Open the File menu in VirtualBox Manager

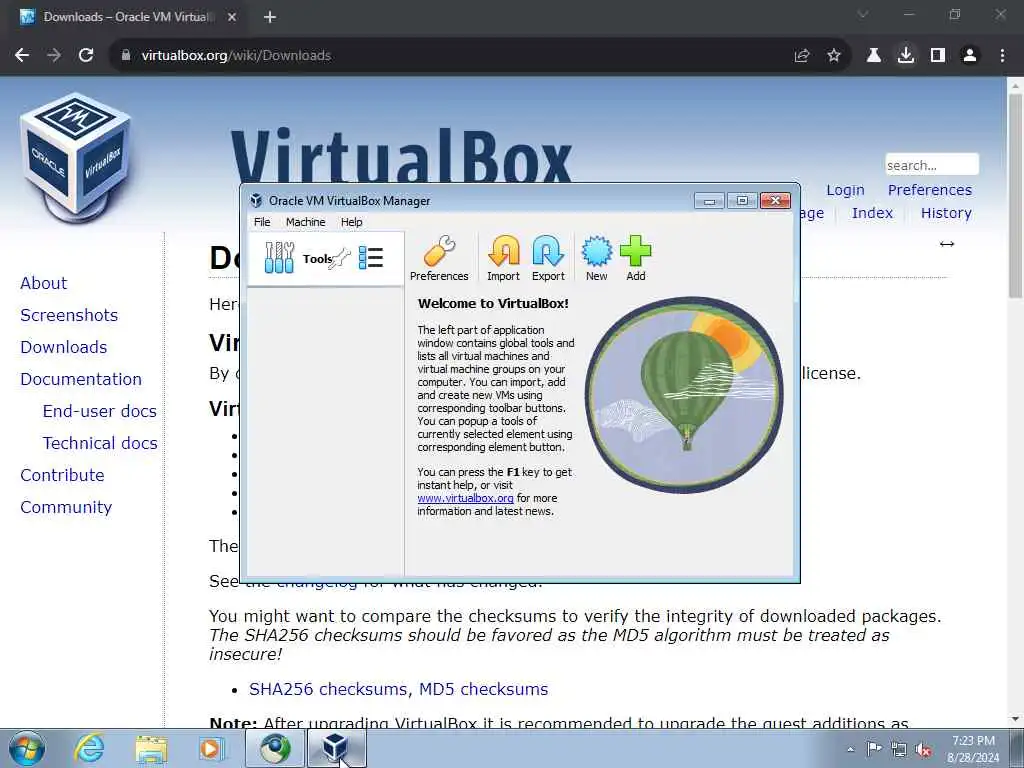tap(262, 222)
